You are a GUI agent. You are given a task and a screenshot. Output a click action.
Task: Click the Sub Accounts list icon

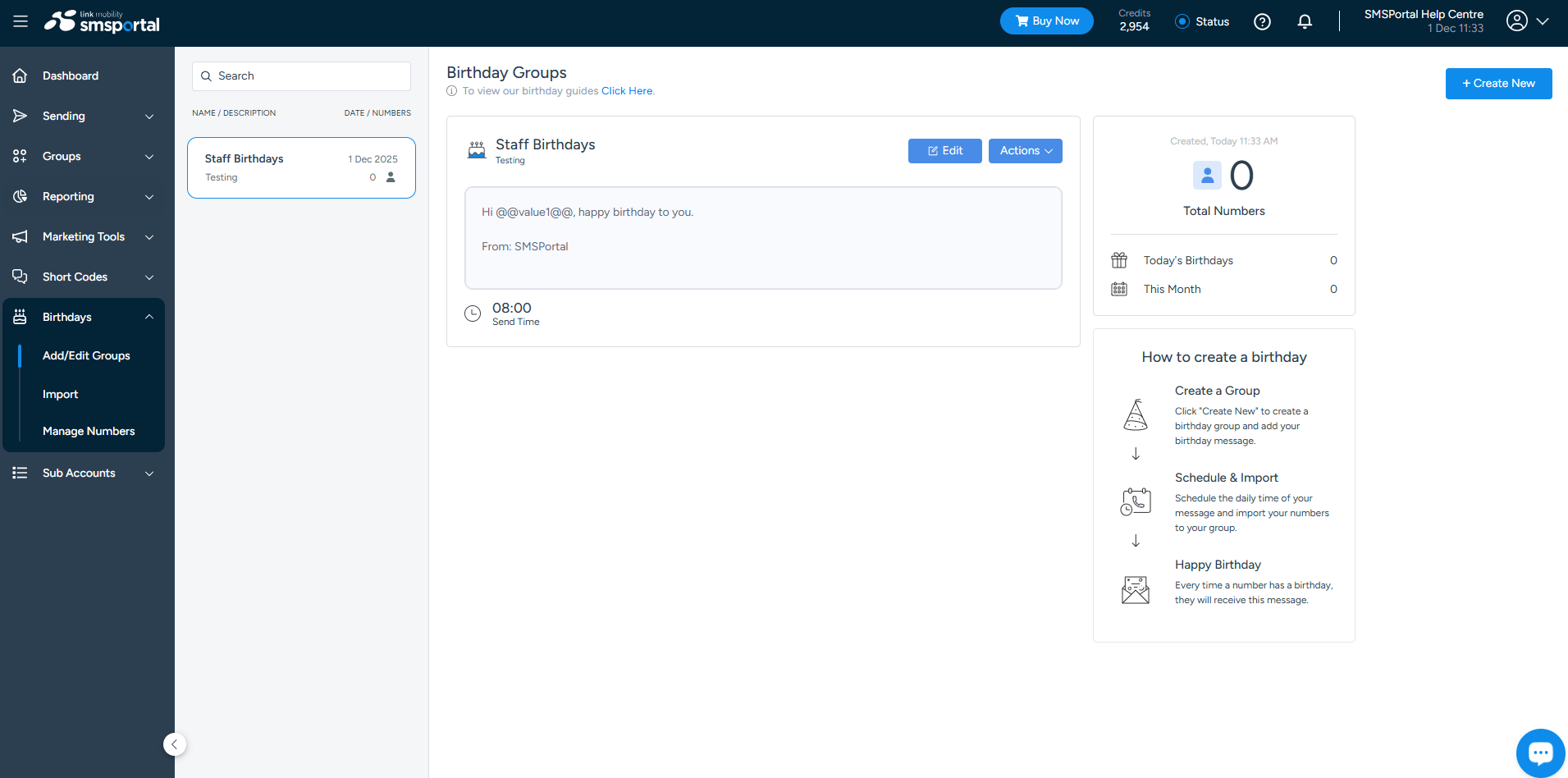[21, 473]
